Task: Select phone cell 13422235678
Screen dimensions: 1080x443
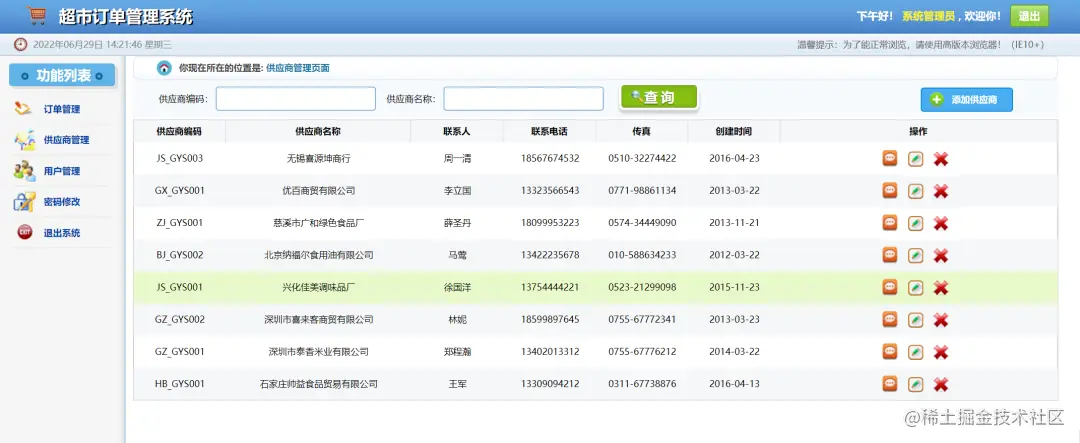Action: (x=550, y=255)
